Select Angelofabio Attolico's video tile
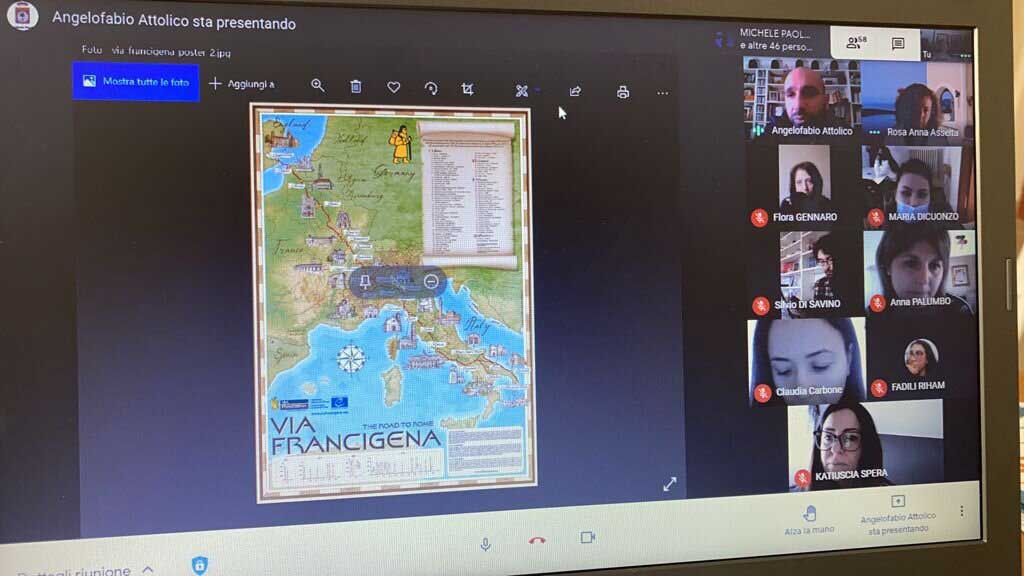Image resolution: width=1024 pixels, height=576 pixels. point(803,97)
